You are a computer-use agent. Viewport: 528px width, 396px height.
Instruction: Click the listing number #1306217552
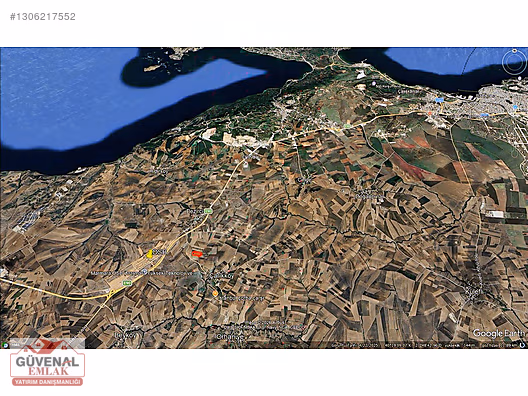(43, 16)
